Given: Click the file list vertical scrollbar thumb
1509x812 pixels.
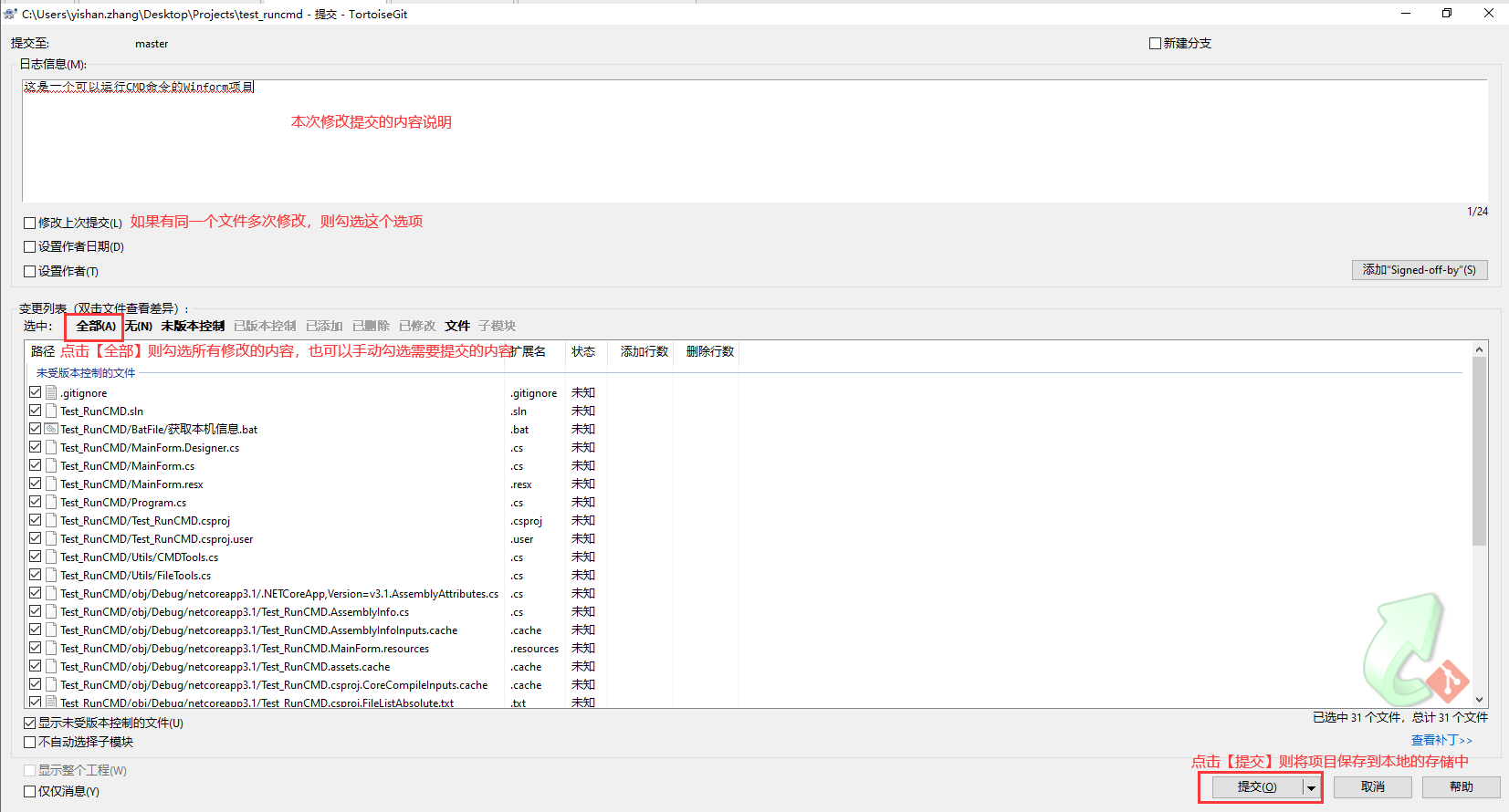Looking at the screenshot, I should (x=1480, y=452).
